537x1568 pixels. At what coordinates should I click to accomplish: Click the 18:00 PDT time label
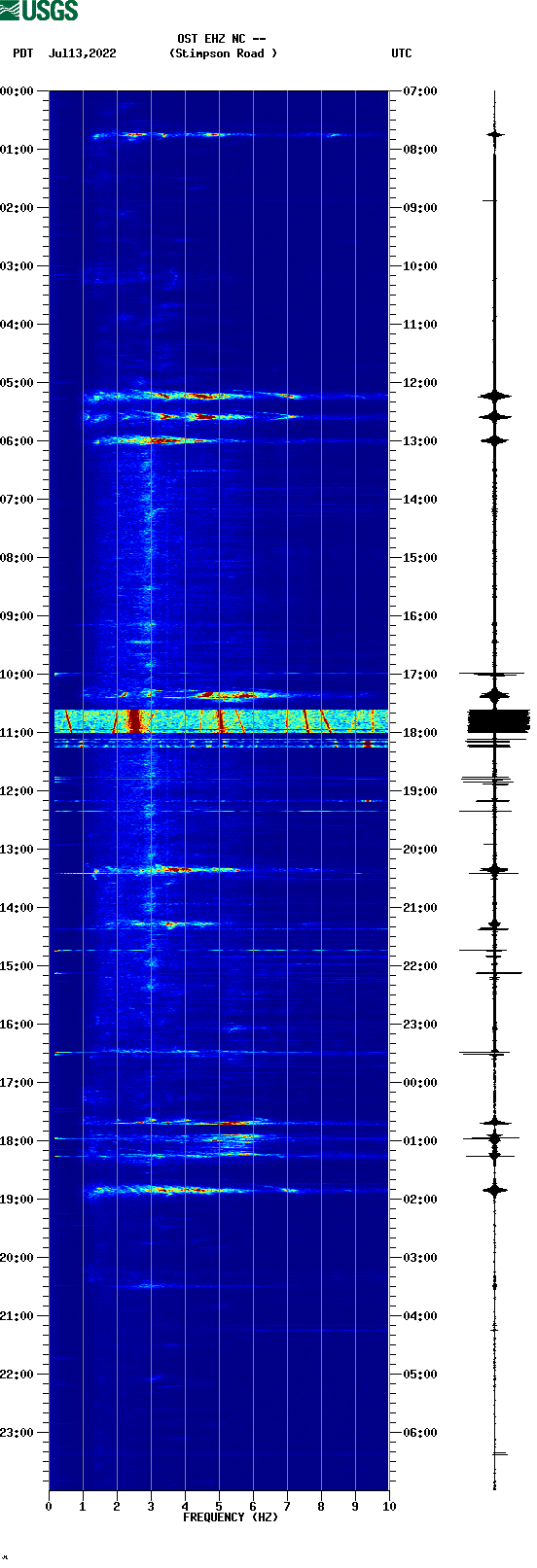click(18, 1141)
